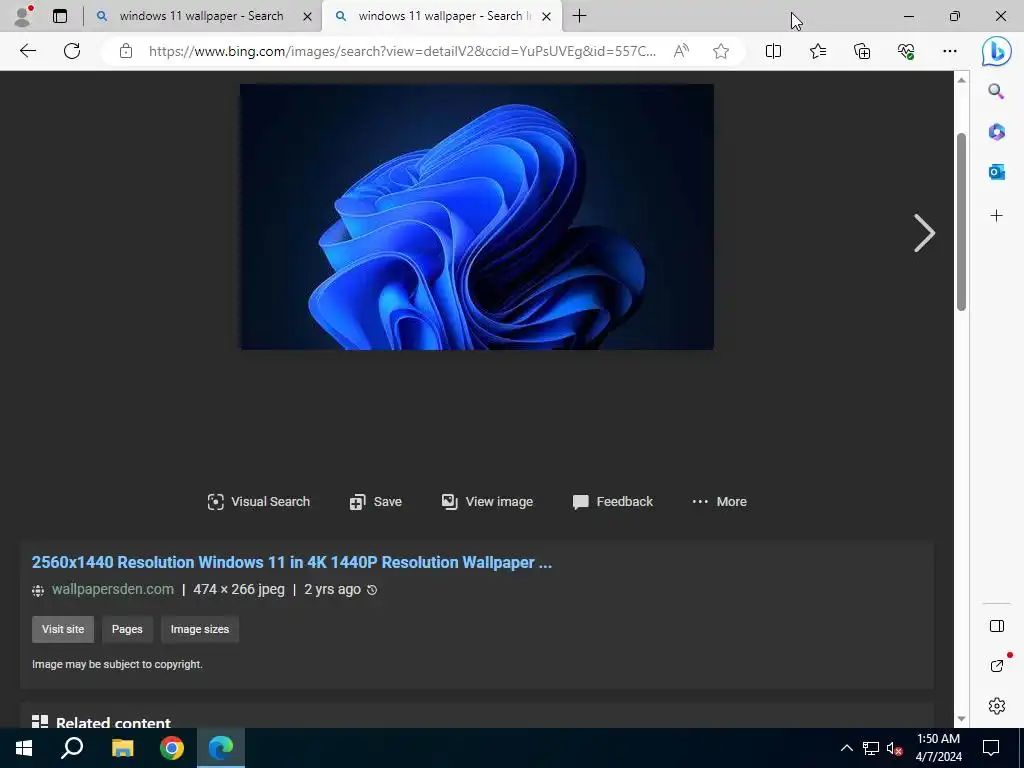Open a new tab with plus button
The width and height of the screenshot is (1024, 768).
579,16
